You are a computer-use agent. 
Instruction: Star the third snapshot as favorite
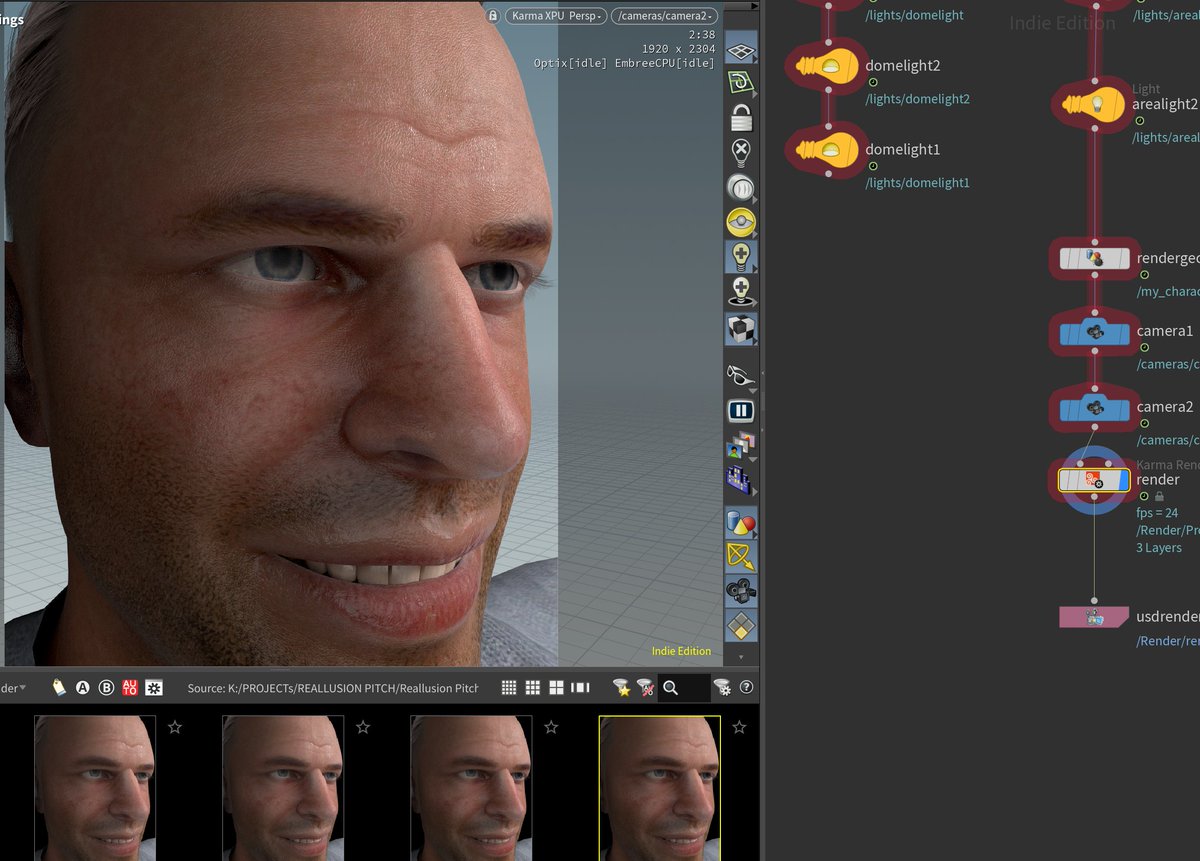point(551,727)
